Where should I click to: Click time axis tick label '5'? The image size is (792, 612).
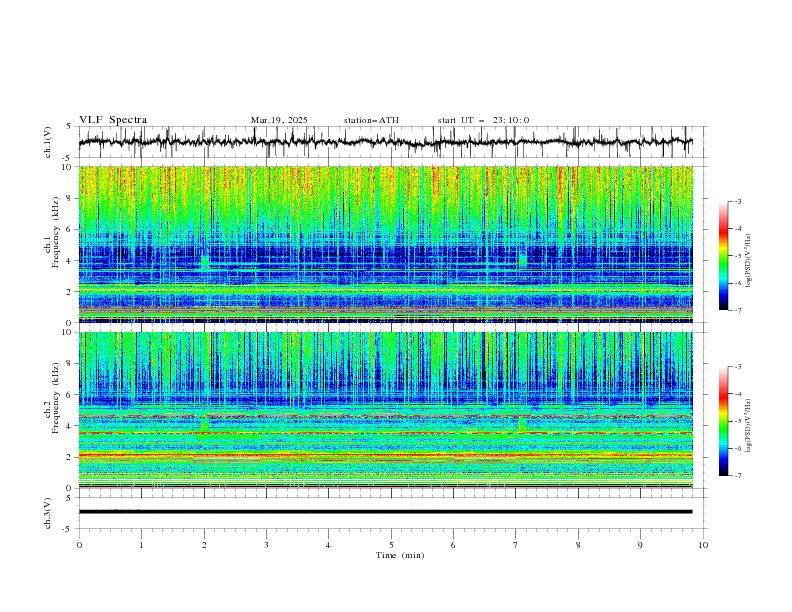(x=391, y=545)
